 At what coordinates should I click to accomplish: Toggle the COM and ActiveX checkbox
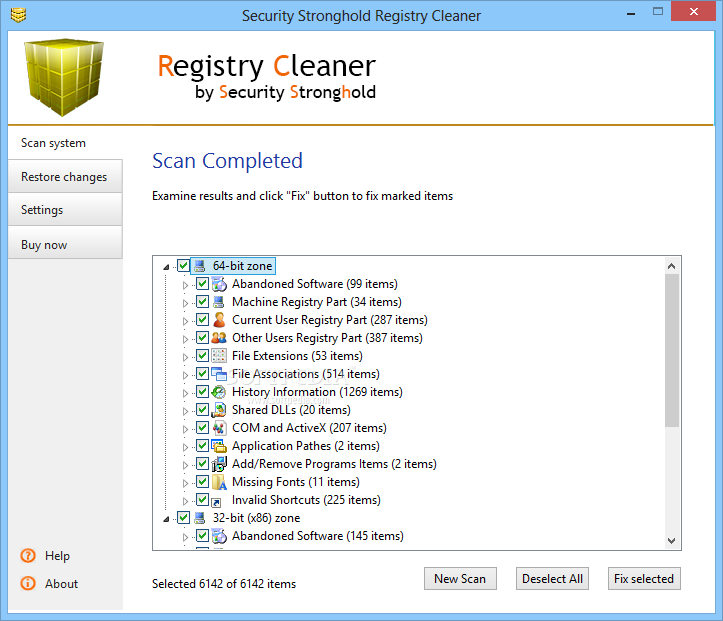[x=202, y=427]
